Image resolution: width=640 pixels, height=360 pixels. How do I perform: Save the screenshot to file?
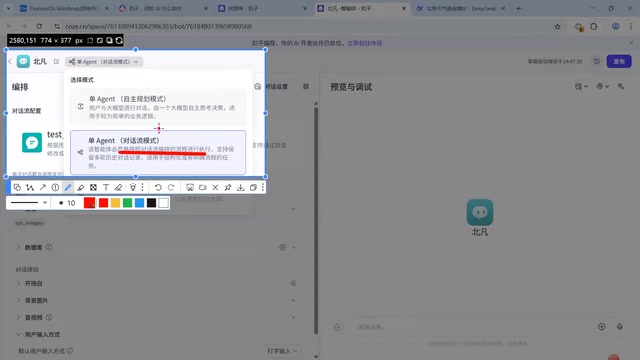[240, 187]
